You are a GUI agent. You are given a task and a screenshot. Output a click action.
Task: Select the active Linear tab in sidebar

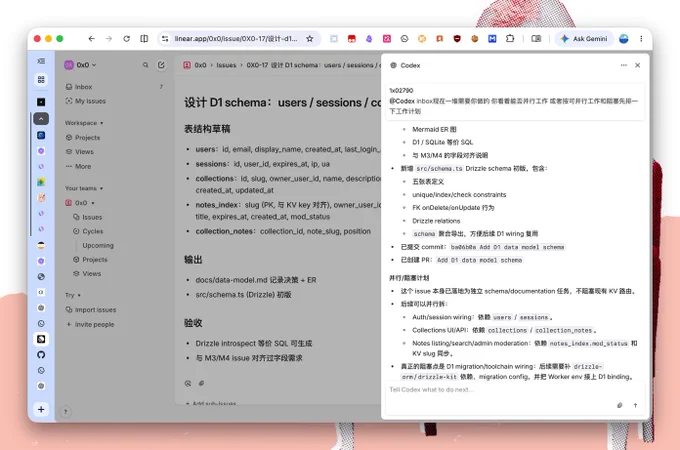[41, 339]
